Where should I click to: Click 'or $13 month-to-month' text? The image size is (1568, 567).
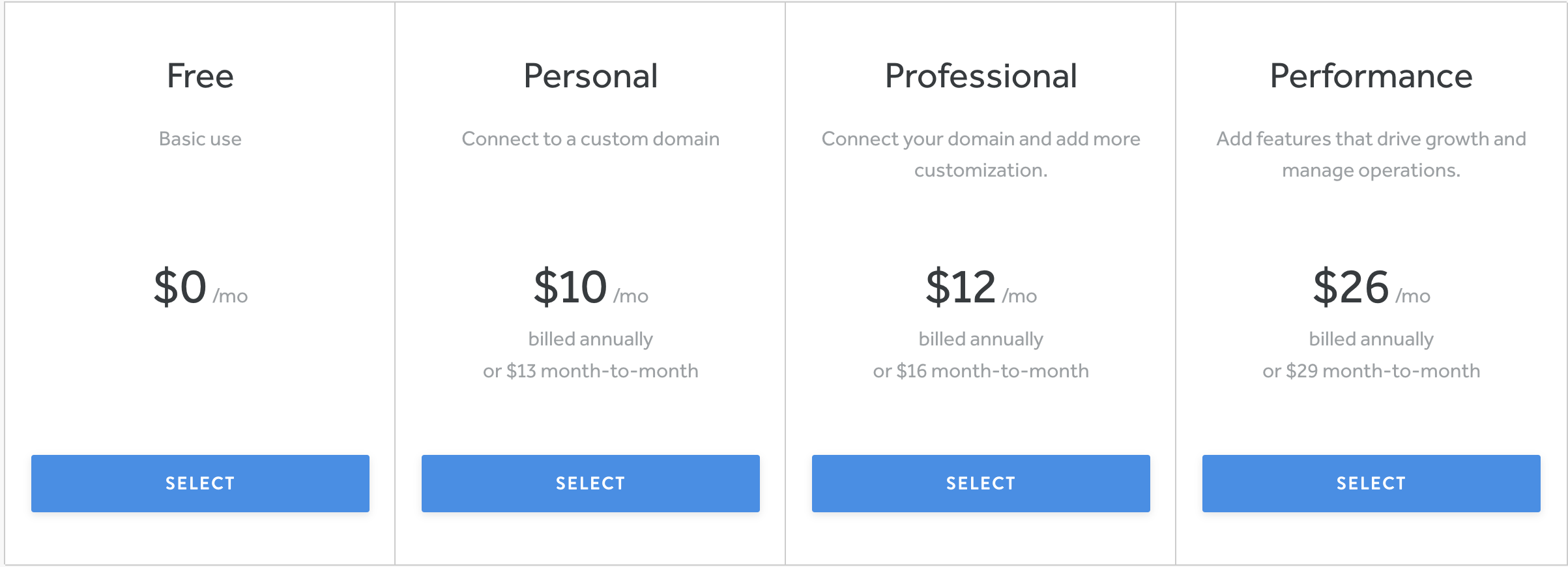pos(590,371)
